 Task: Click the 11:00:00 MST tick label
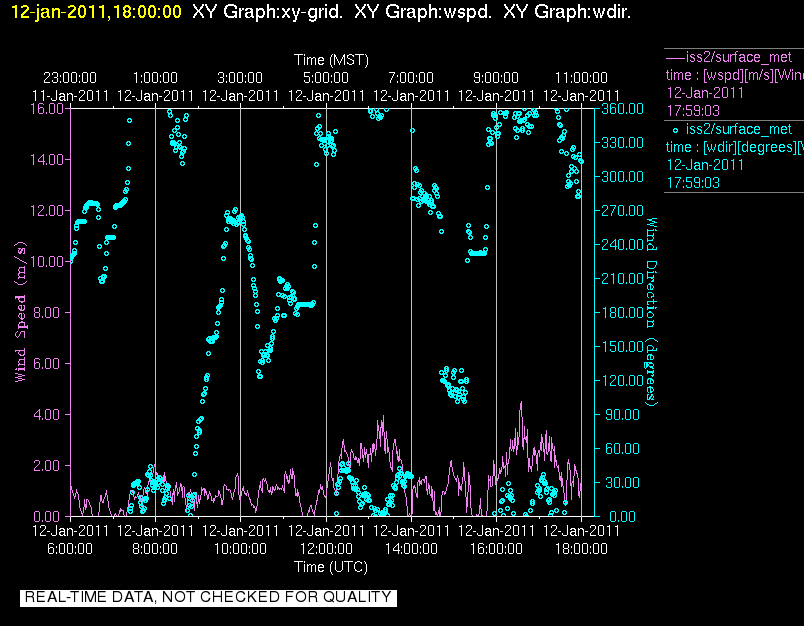(x=581, y=78)
